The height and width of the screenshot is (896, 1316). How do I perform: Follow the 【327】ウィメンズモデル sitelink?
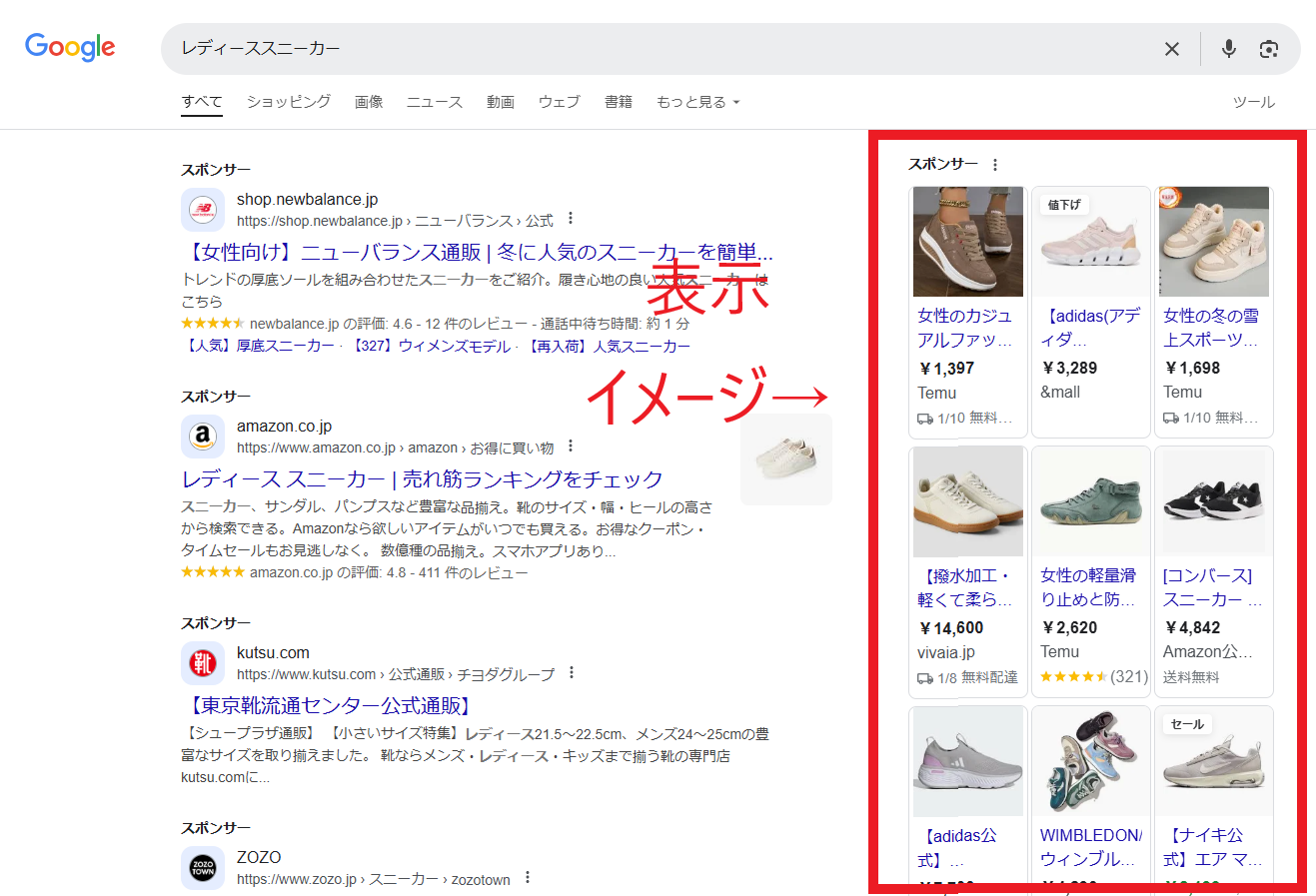tap(429, 346)
